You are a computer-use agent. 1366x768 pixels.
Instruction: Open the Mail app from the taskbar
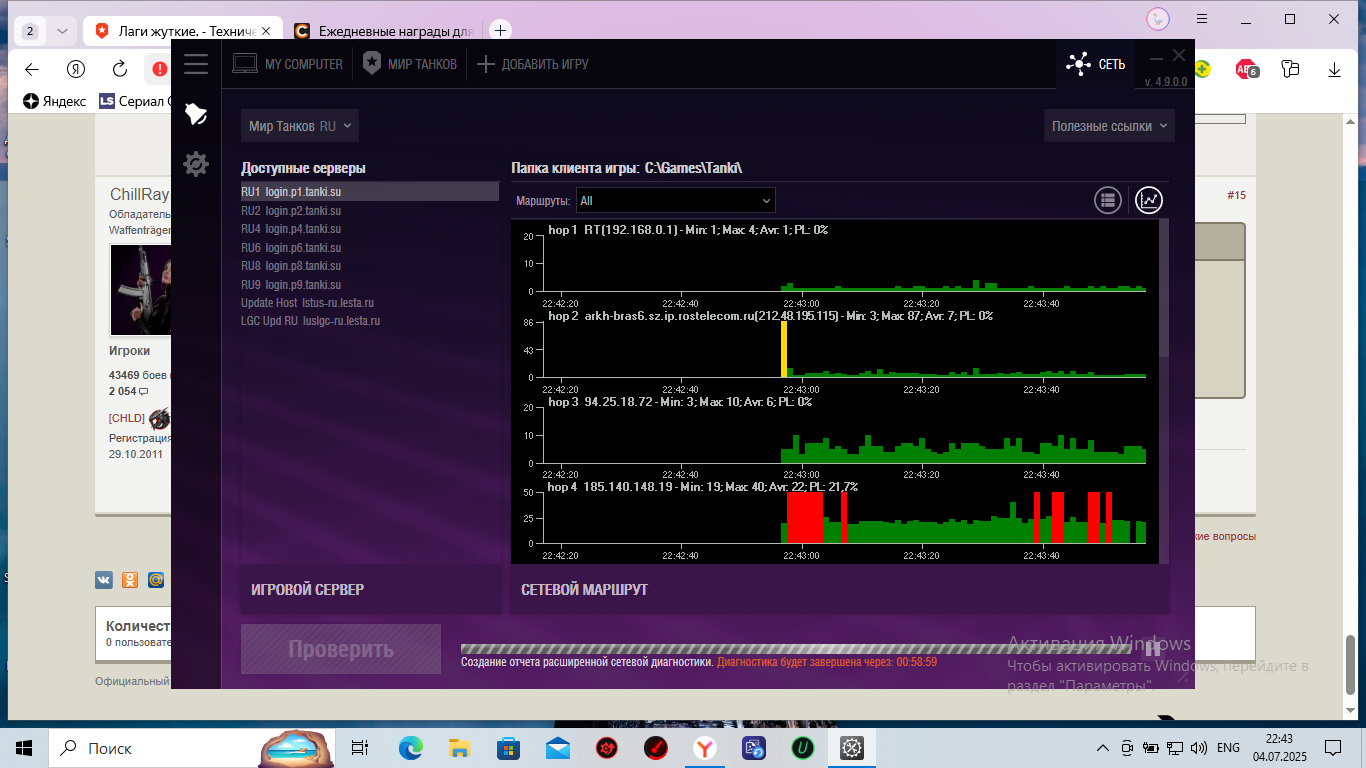point(558,747)
